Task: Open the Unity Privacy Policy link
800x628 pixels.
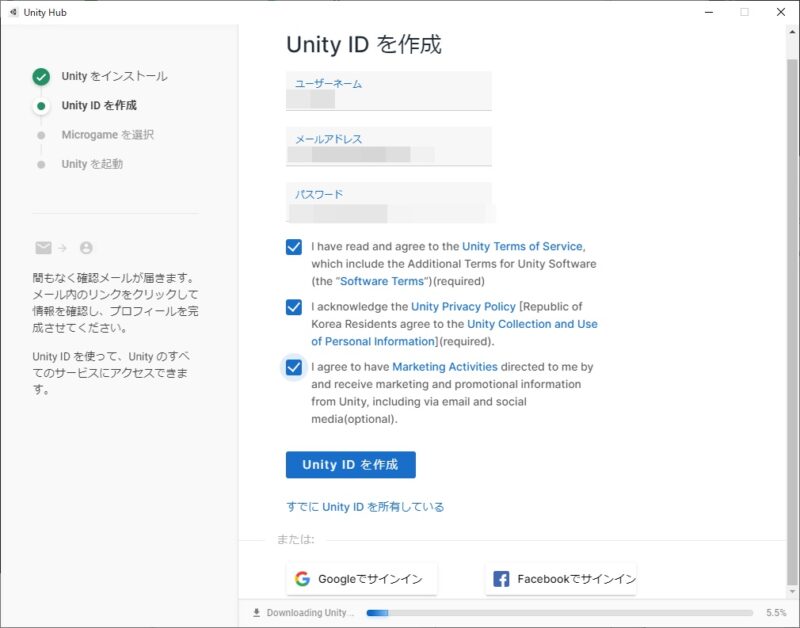Action: (463, 307)
